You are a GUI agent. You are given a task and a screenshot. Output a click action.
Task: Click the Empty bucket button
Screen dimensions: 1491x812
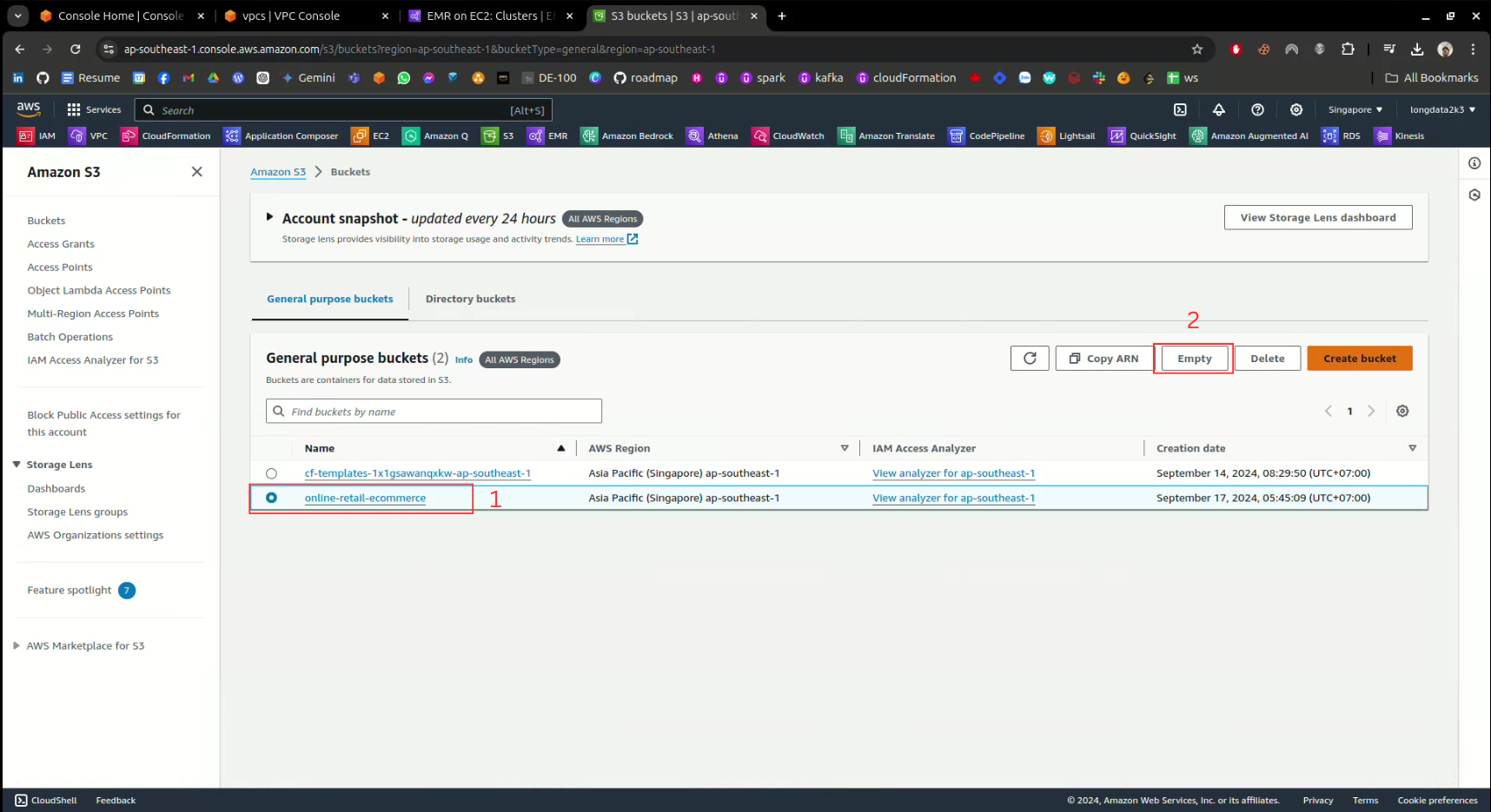click(x=1194, y=359)
